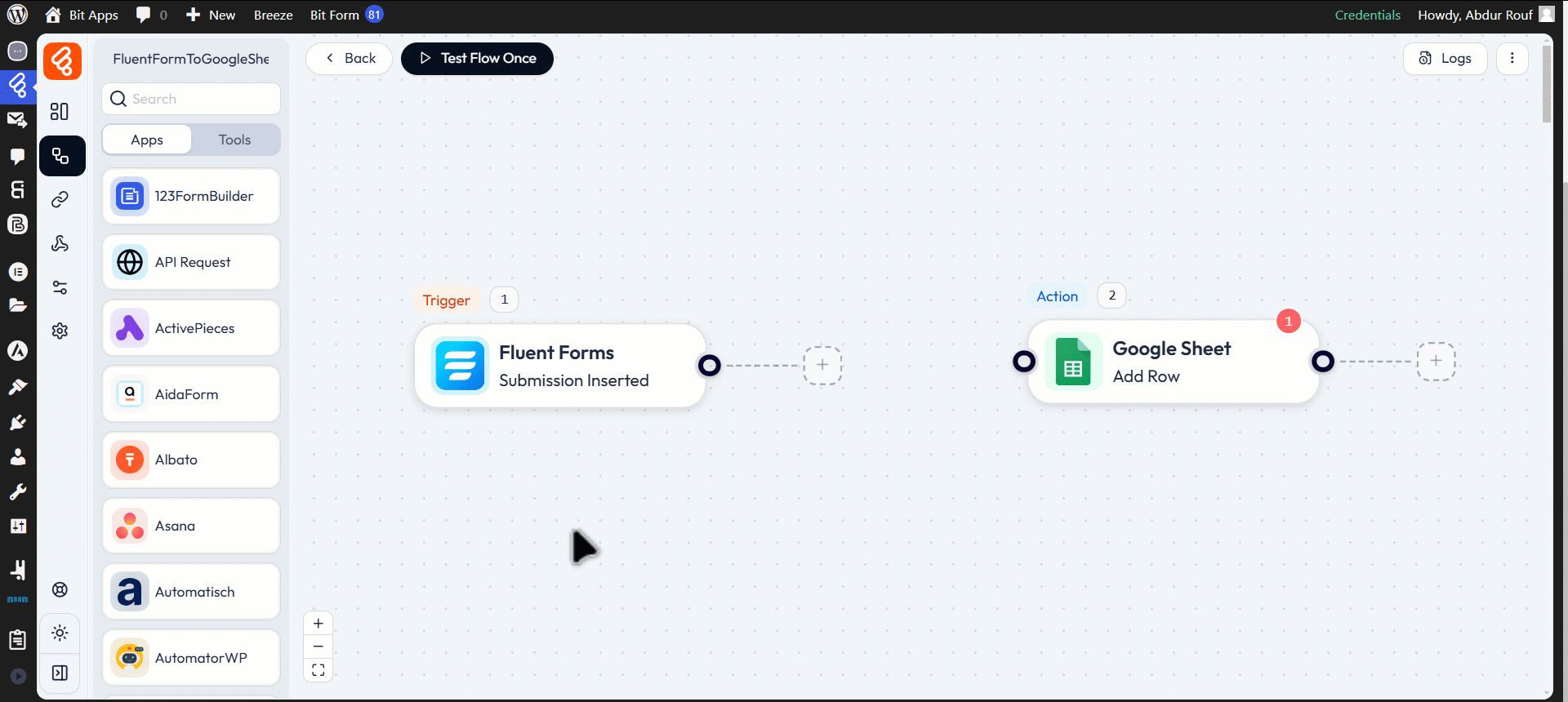This screenshot has width=1568, height=702.
Task: Click the orange Bit Flows logo
Action: (x=62, y=61)
